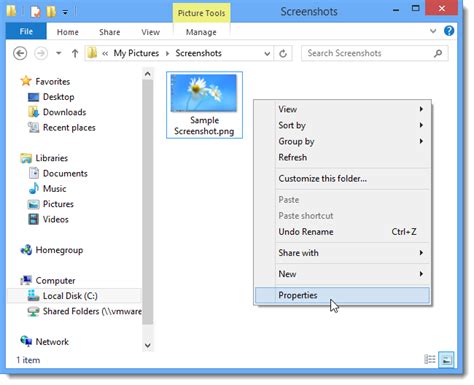Expand the address path arrow after My Pictures
The image size is (474, 385).
(x=167, y=53)
